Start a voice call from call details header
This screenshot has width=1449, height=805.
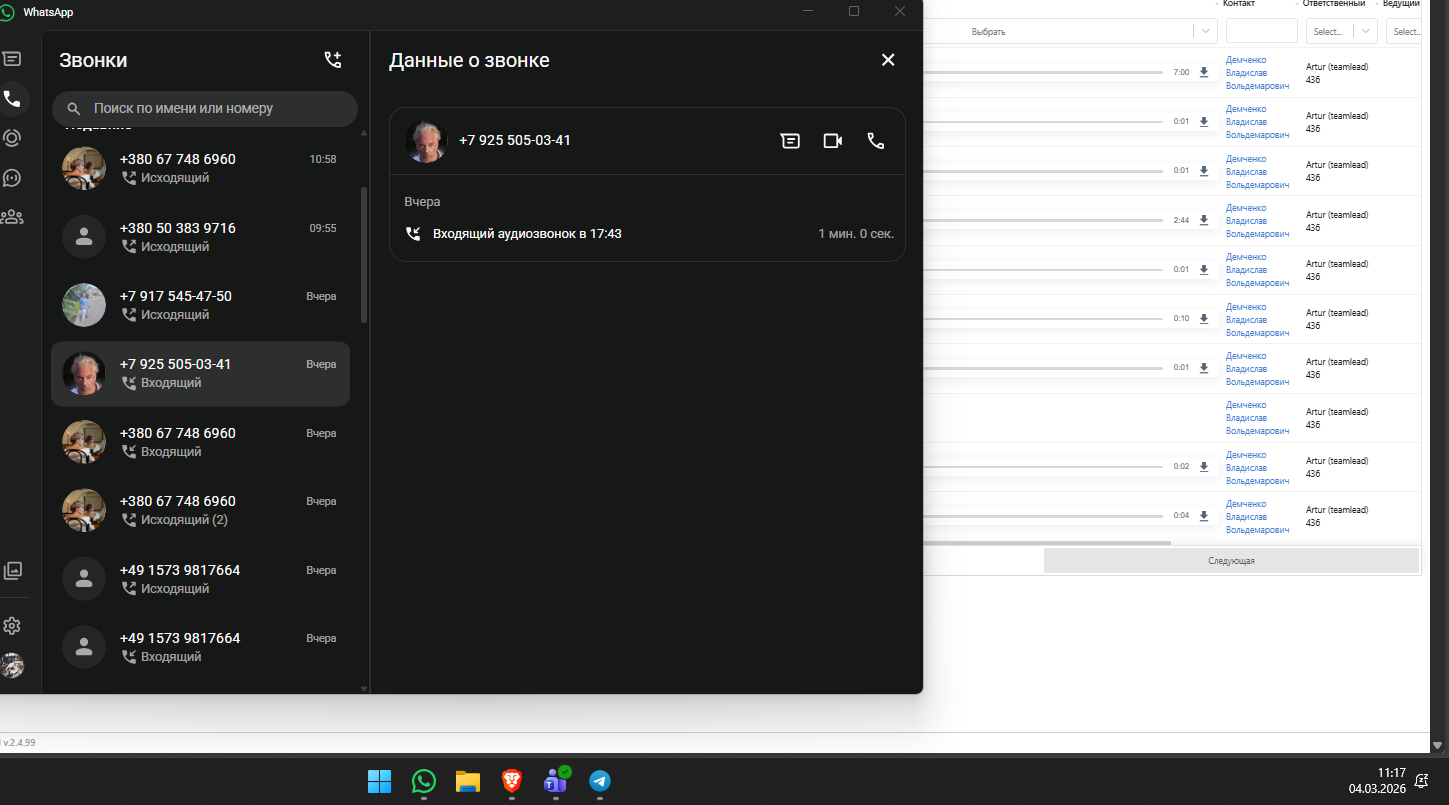point(876,141)
